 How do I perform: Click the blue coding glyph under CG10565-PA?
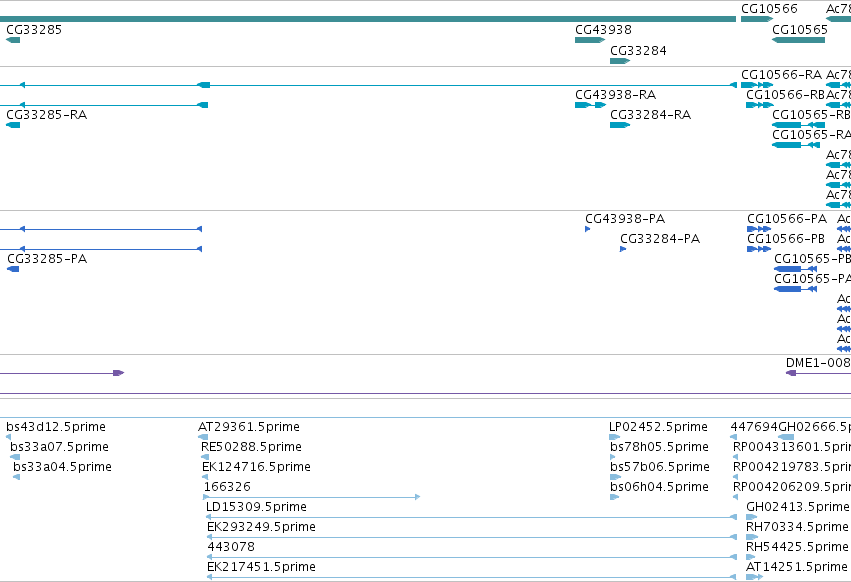pyautogui.click(x=795, y=289)
